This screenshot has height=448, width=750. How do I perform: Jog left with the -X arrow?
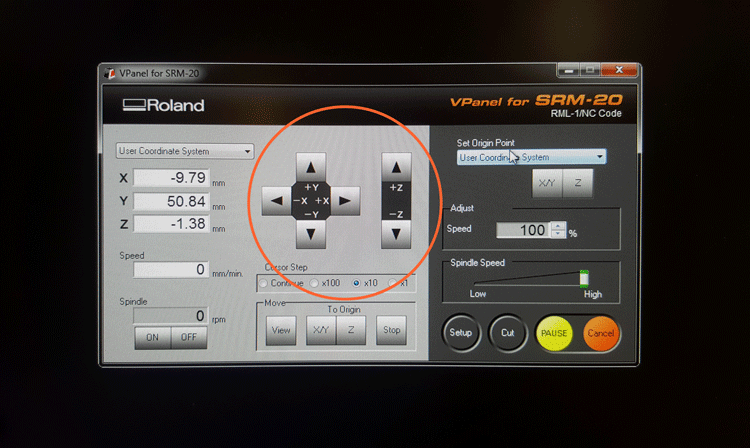click(x=276, y=201)
